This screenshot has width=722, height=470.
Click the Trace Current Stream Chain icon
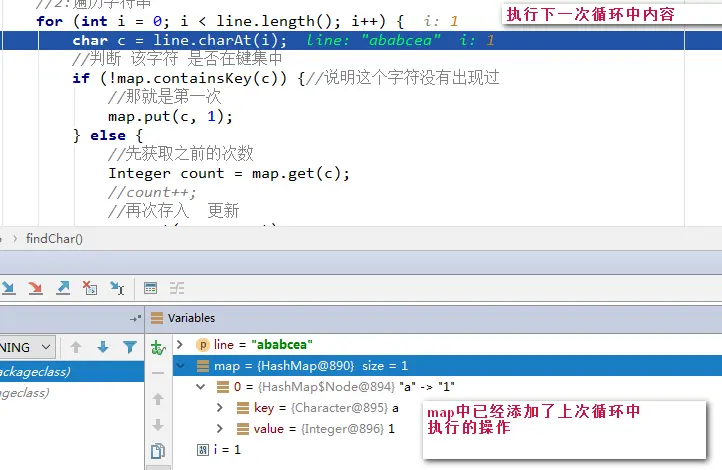coord(176,289)
